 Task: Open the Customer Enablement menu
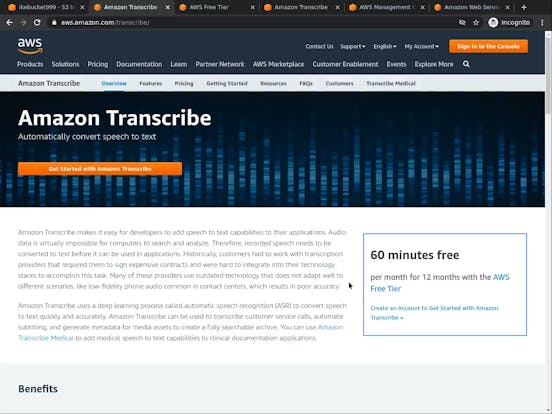coord(345,64)
